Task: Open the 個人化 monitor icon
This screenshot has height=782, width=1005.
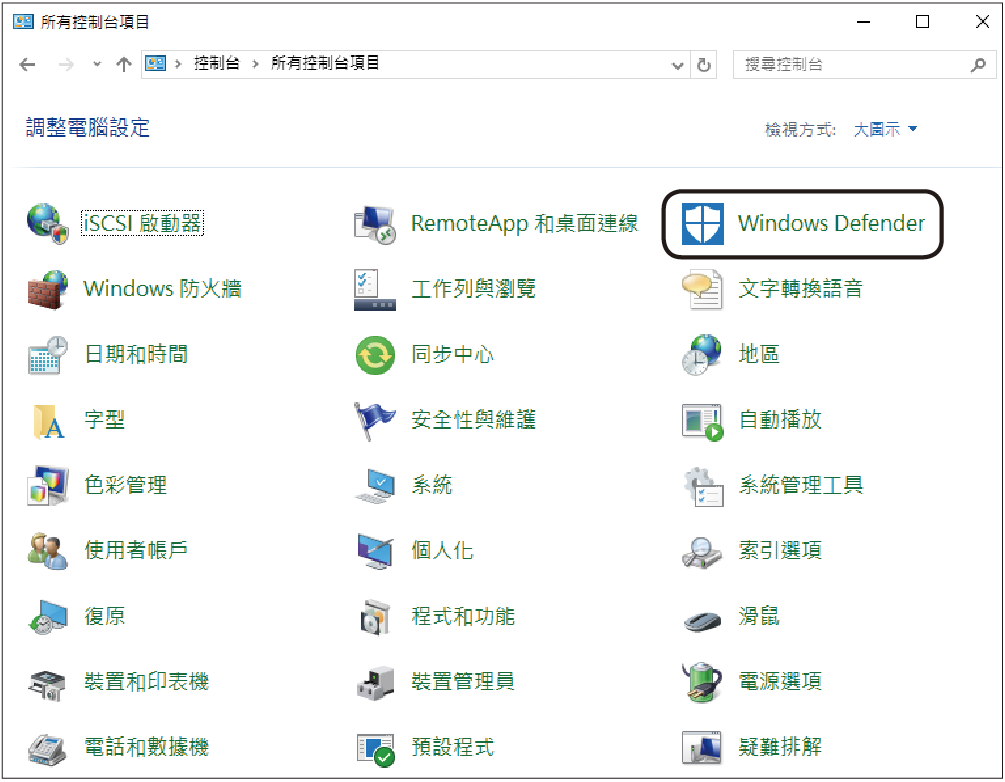Action: pos(375,551)
